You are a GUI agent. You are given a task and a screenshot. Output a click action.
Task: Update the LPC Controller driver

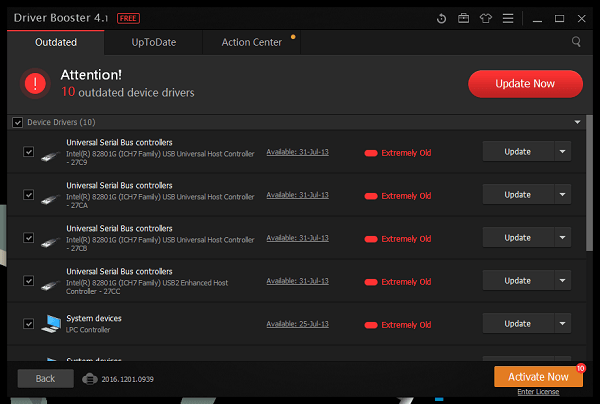(x=518, y=324)
